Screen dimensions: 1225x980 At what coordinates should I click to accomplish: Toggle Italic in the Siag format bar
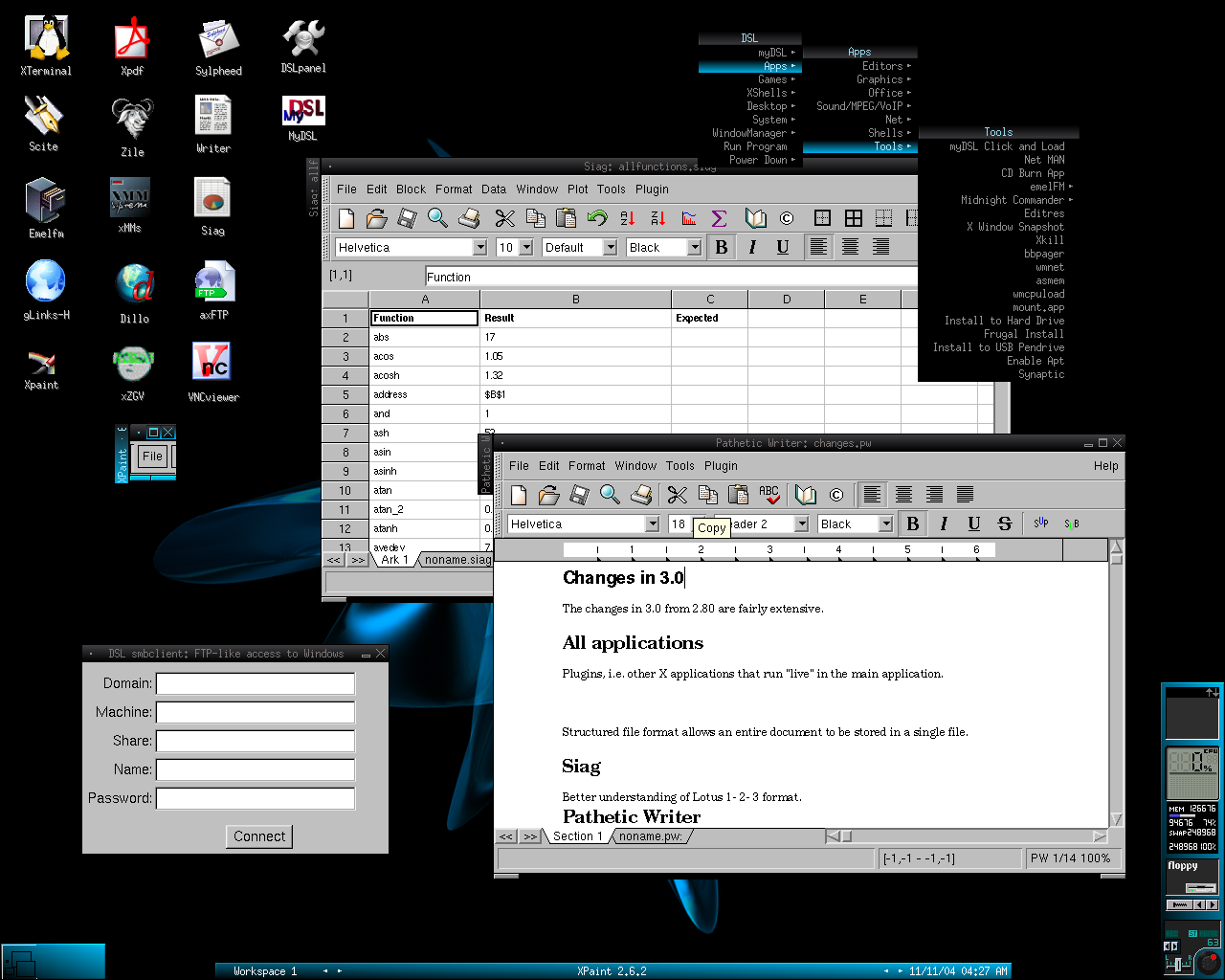click(x=752, y=247)
